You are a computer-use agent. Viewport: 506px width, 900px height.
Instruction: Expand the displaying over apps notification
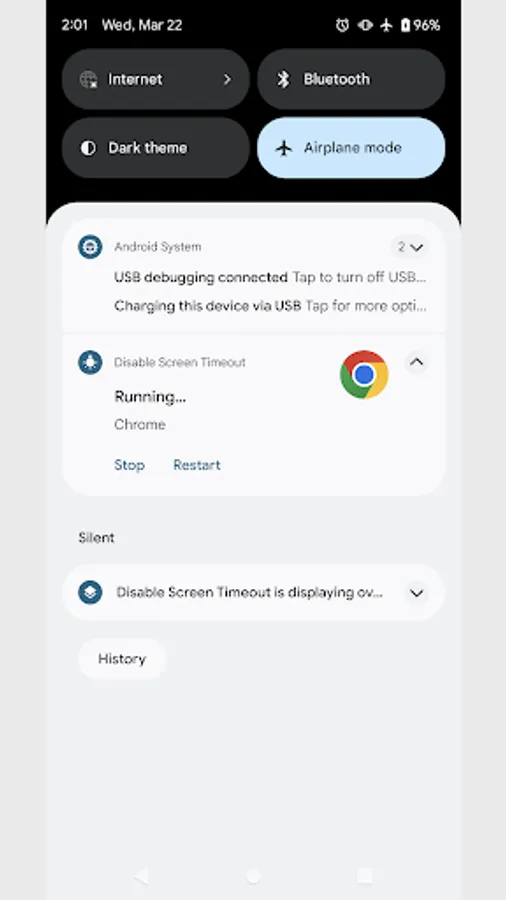point(417,592)
